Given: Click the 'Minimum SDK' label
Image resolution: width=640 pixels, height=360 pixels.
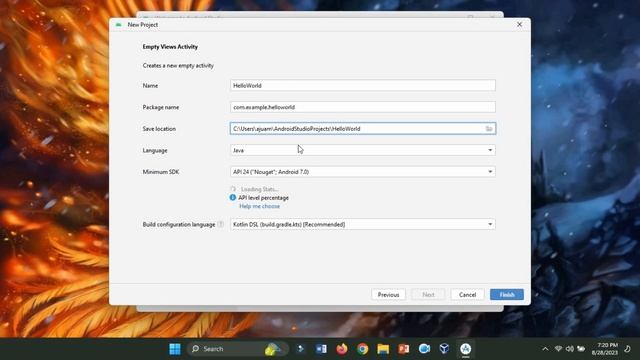Looking at the screenshot, I should 161,172.
